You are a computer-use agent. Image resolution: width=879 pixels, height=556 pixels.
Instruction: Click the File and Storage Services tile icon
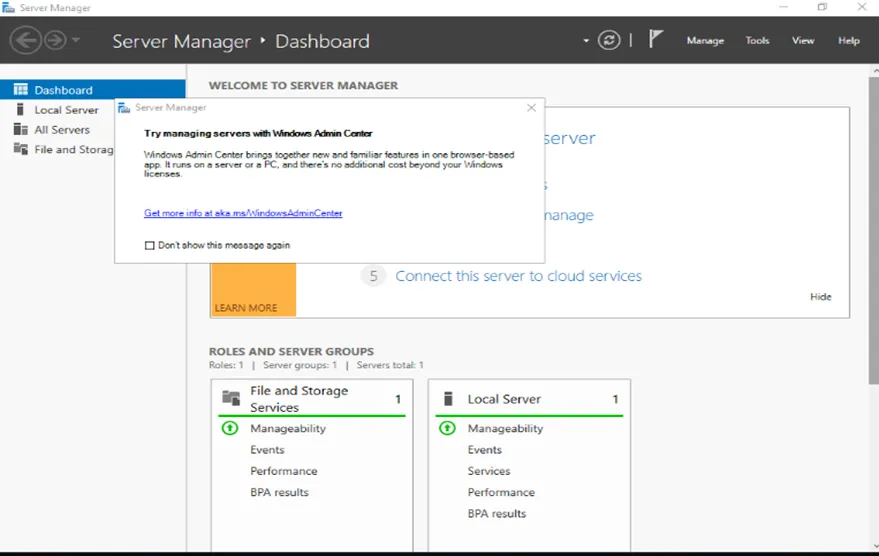point(231,399)
